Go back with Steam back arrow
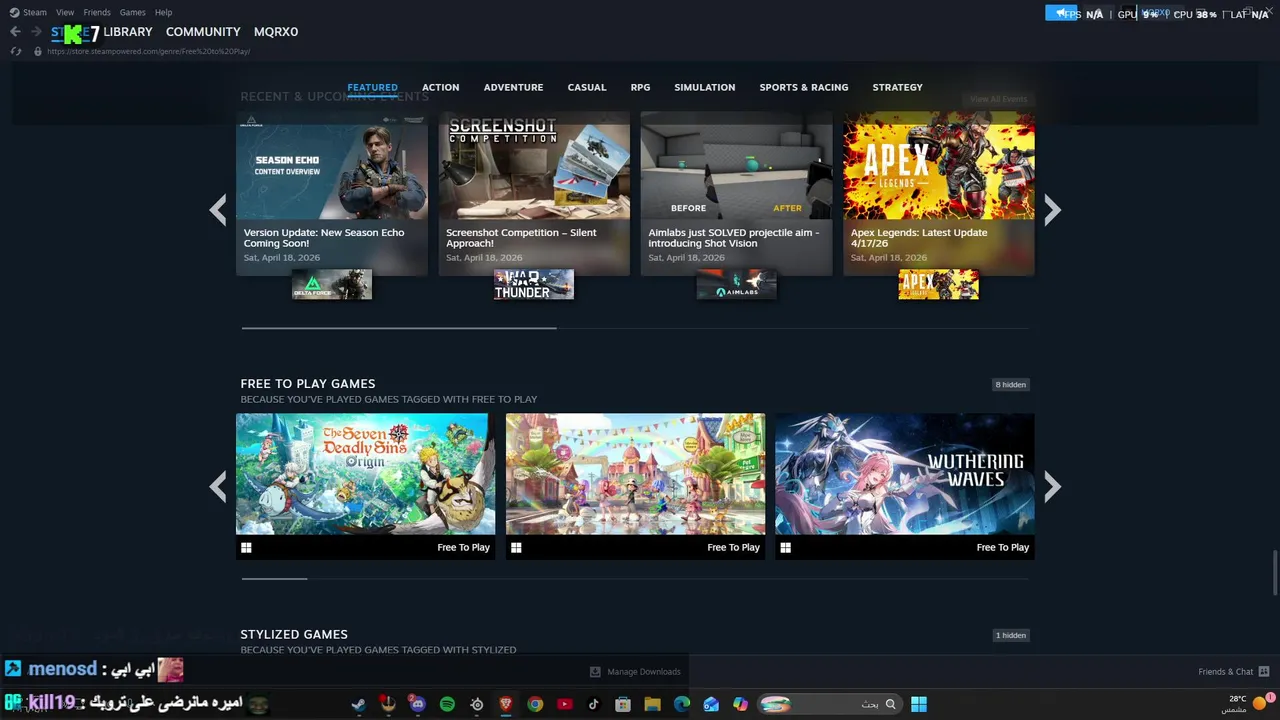This screenshot has height=720, width=1280. [15, 32]
